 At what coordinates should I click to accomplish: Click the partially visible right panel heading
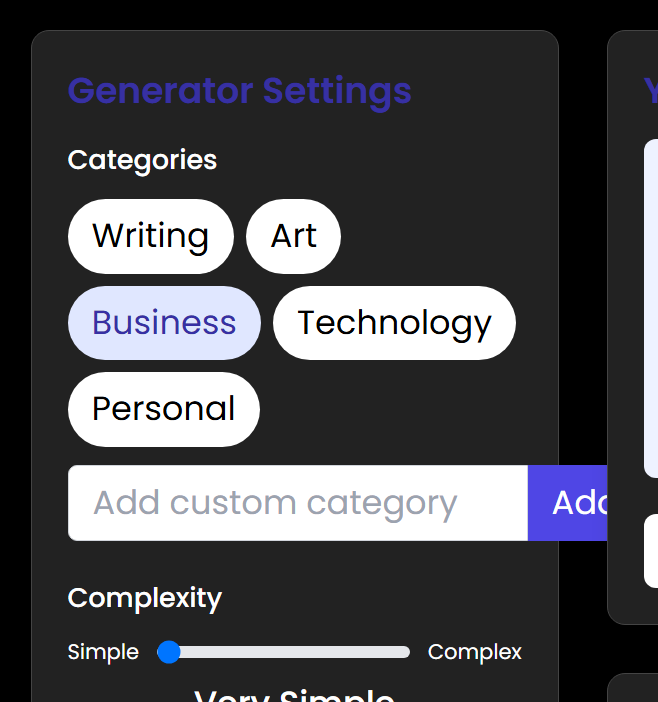pos(650,91)
